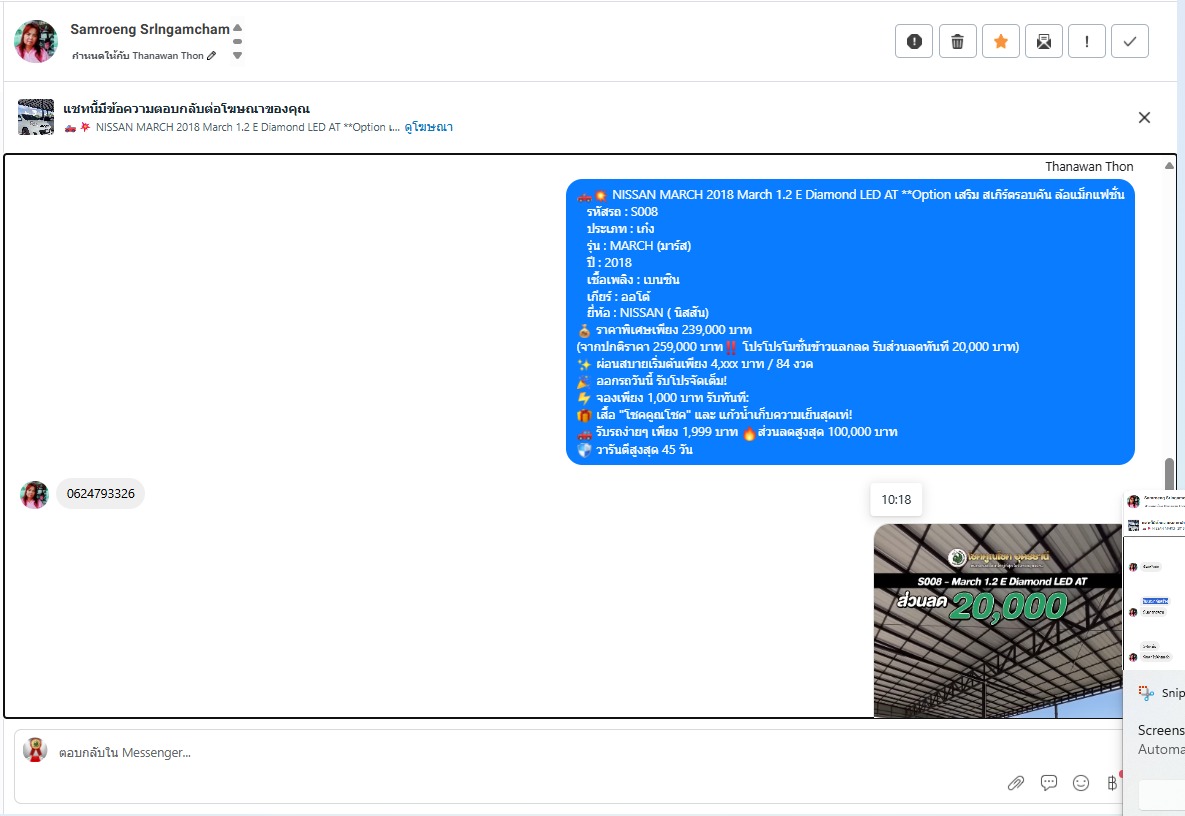Flag conversation as priority with exclamation icon
1185x816 pixels.
(1087, 41)
